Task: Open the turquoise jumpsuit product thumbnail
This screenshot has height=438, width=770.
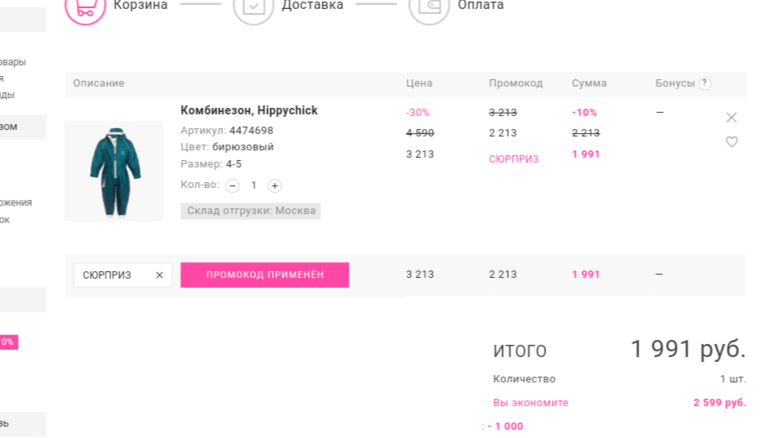Action: click(114, 171)
